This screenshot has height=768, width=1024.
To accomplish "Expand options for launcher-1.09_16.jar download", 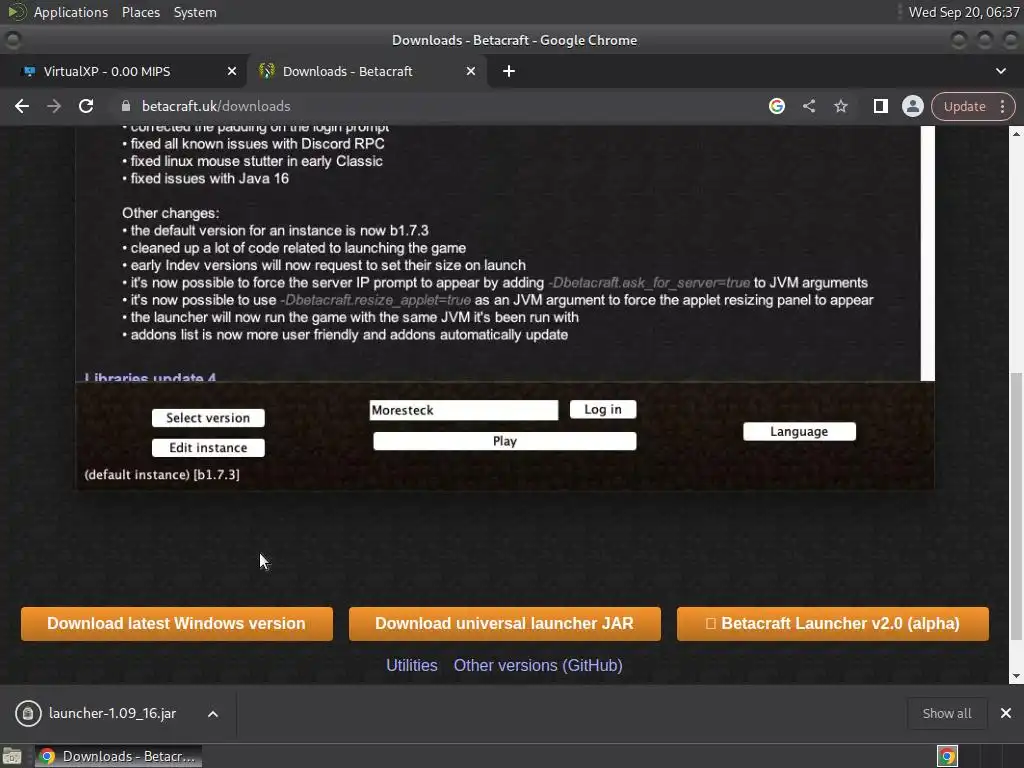I will (x=213, y=714).
